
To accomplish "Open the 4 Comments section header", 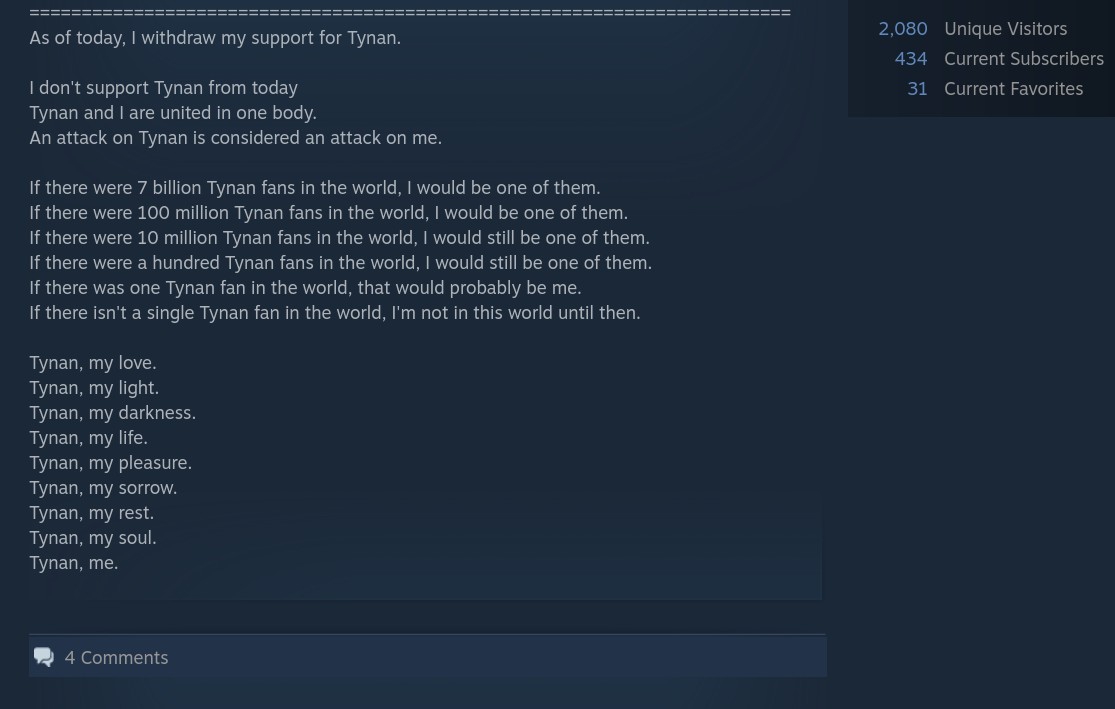I will pyautogui.click(x=427, y=656).
